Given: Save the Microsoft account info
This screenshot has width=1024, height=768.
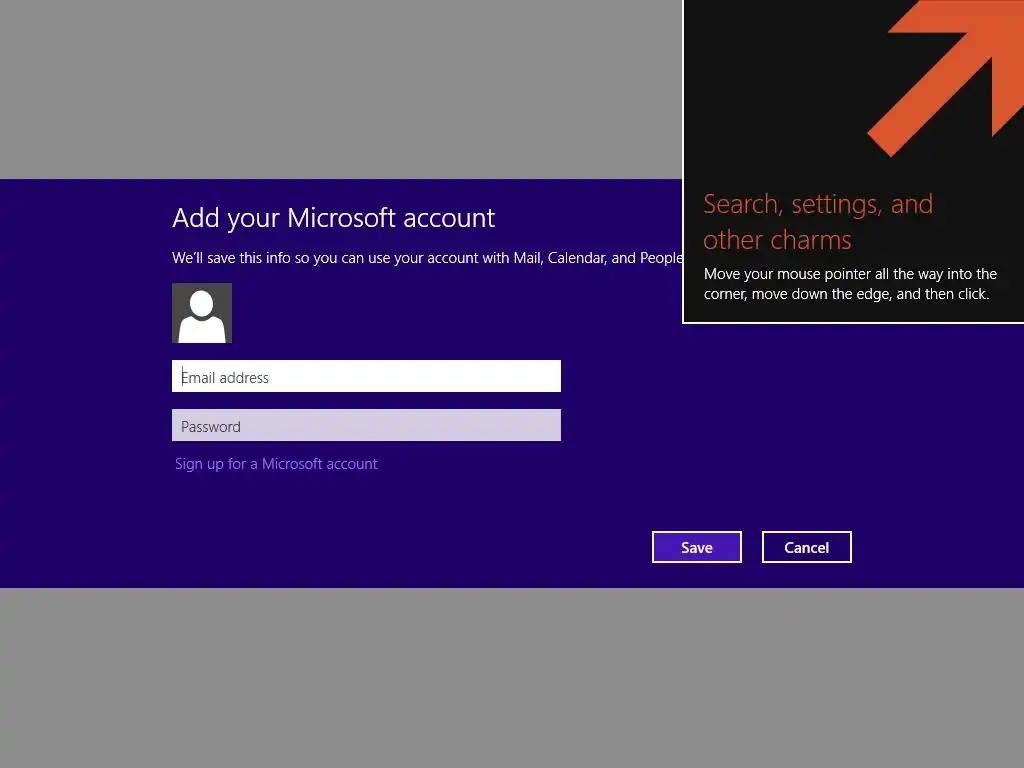Looking at the screenshot, I should (x=697, y=547).
